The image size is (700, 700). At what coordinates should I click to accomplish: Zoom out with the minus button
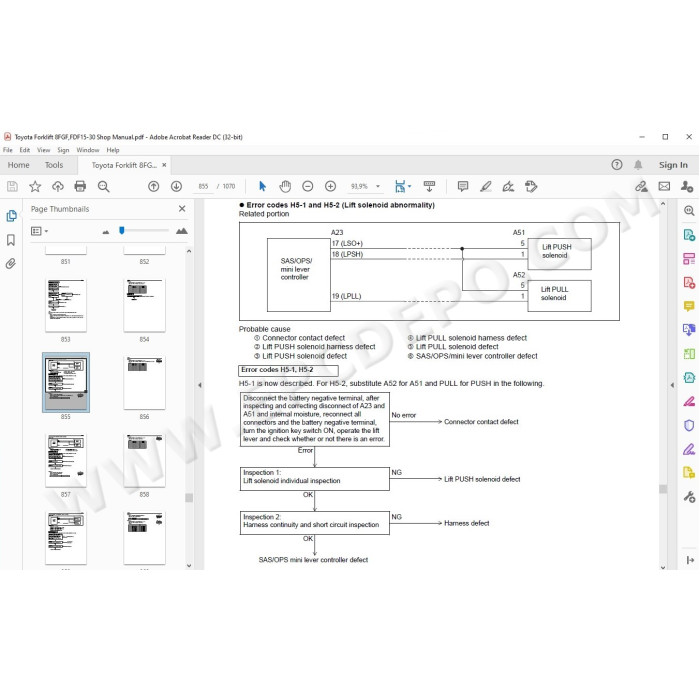point(308,186)
